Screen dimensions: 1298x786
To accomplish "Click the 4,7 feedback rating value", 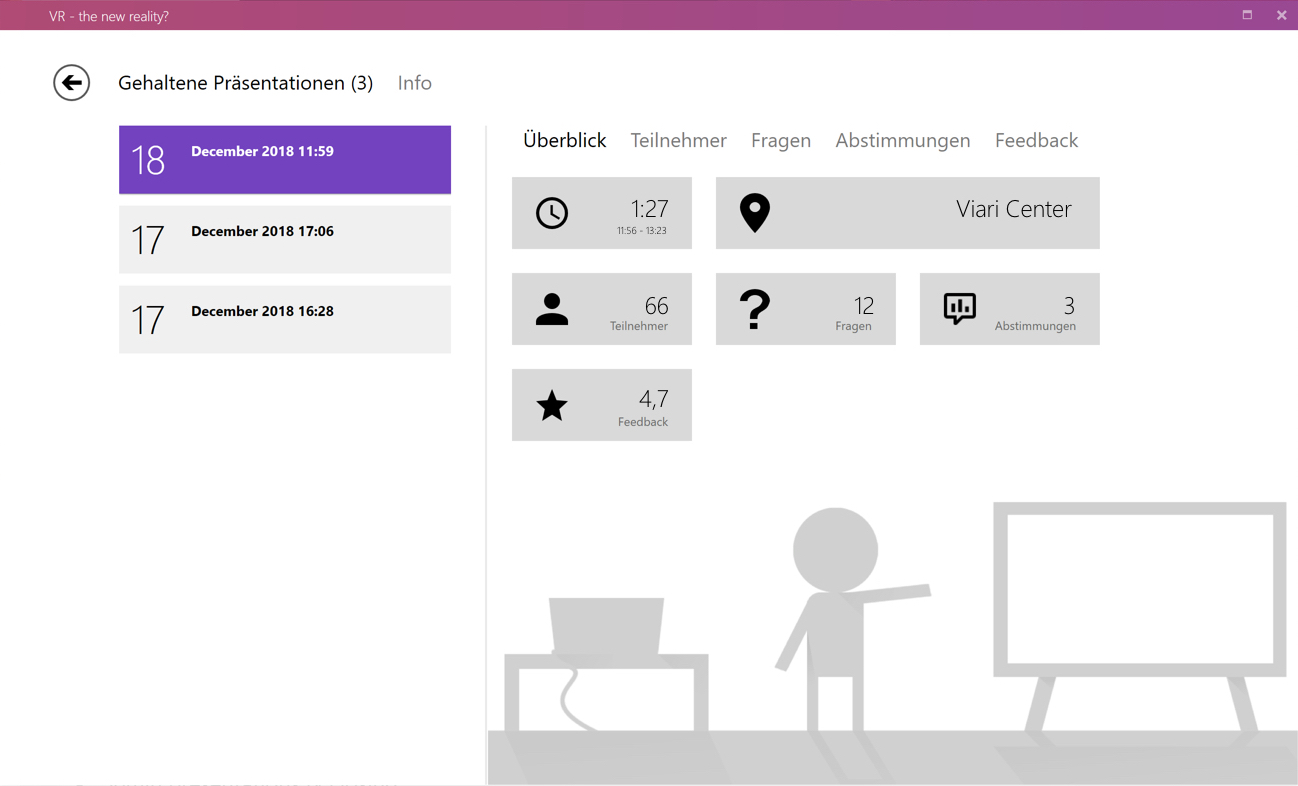I will [653, 399].
